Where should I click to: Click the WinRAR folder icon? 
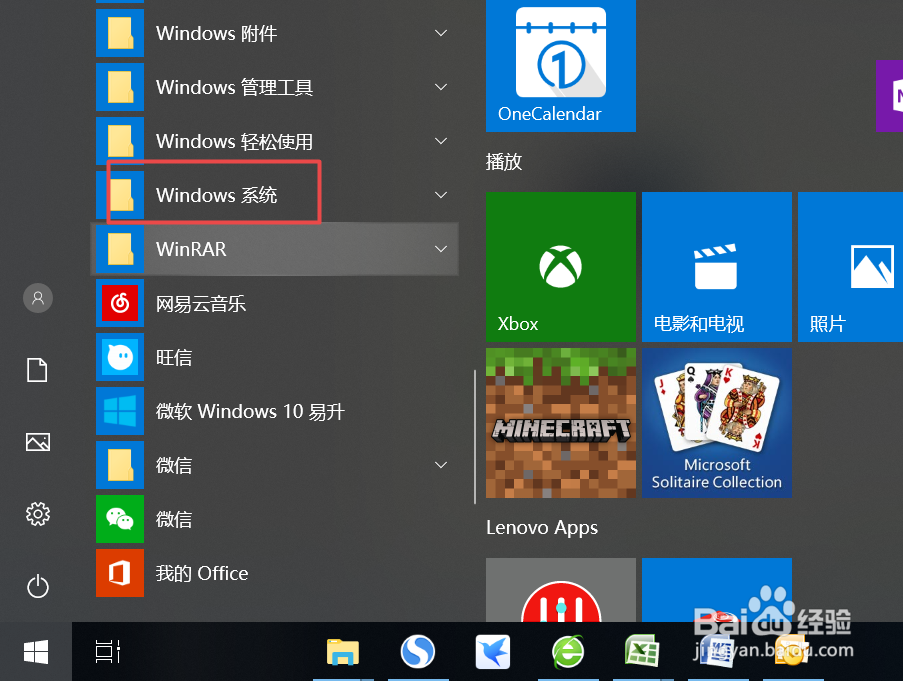(120, 249)
